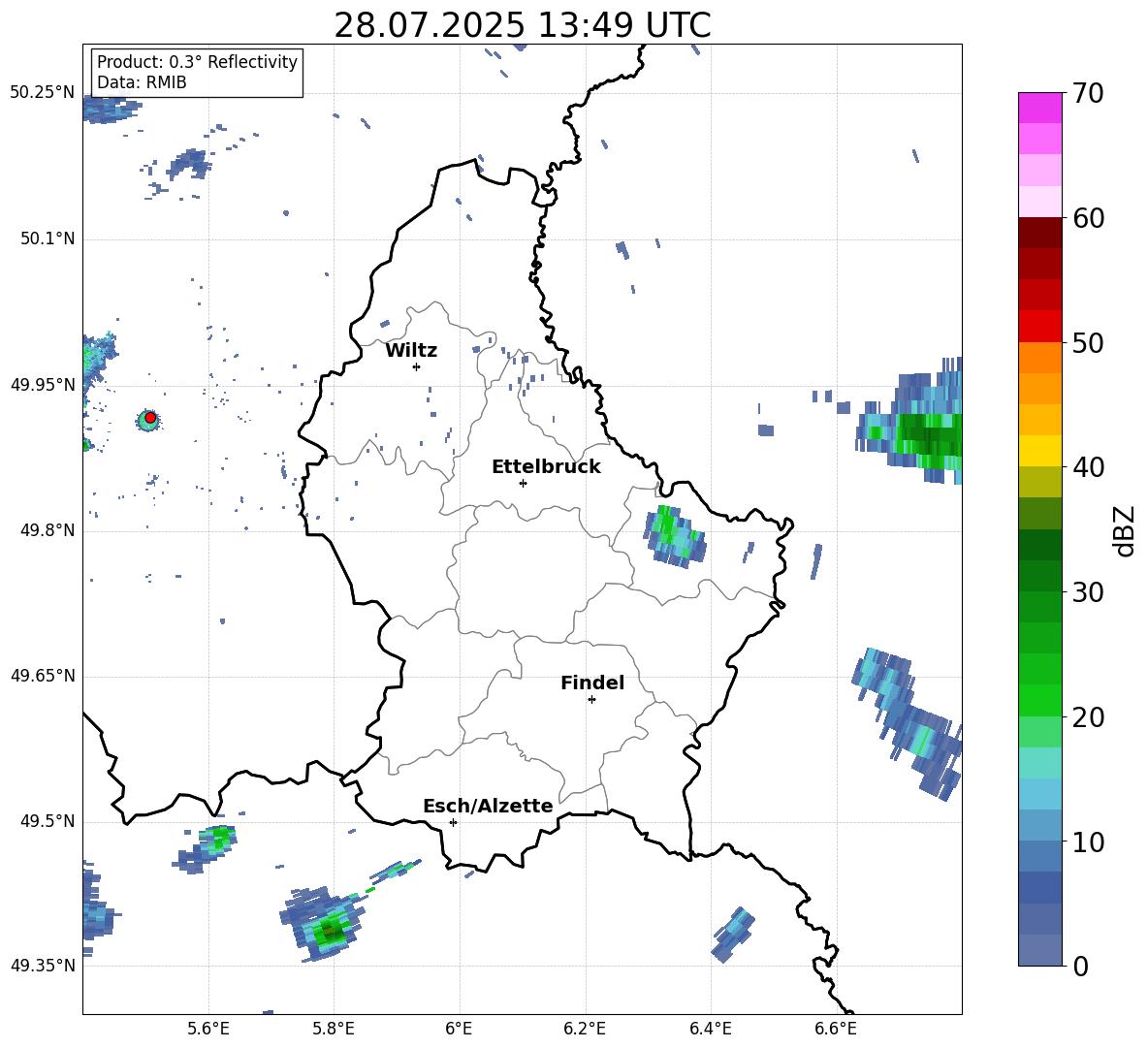Click the colorbar value 30

point(1088,592)
